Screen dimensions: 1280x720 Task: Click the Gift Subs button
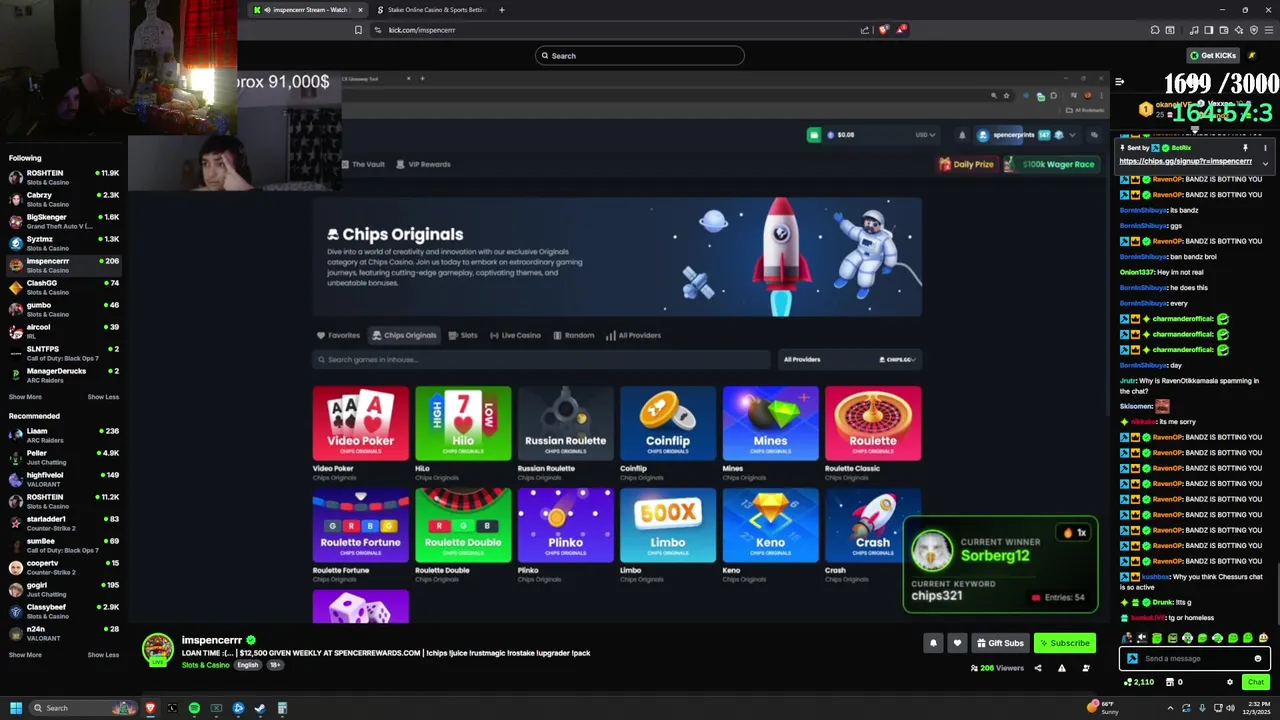(1000, 643)
